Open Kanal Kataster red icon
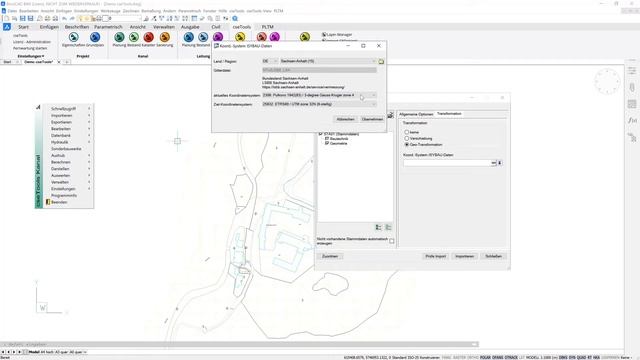640x360 pixels. (x=149, y=38)
